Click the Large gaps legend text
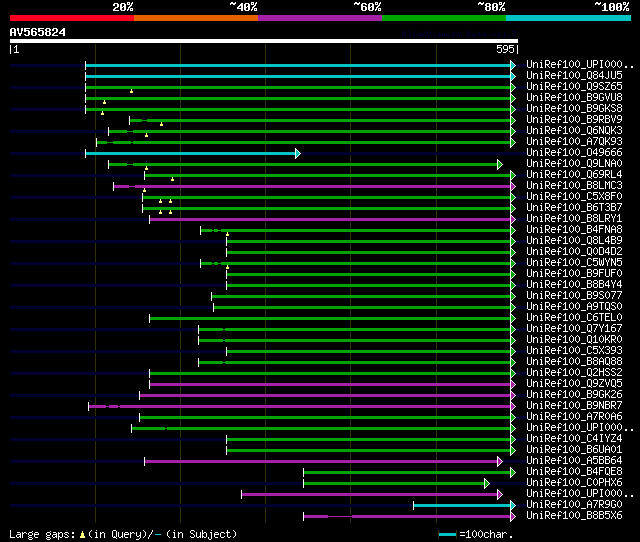This screenshot has width=640, height=542. tap(123, 534)
